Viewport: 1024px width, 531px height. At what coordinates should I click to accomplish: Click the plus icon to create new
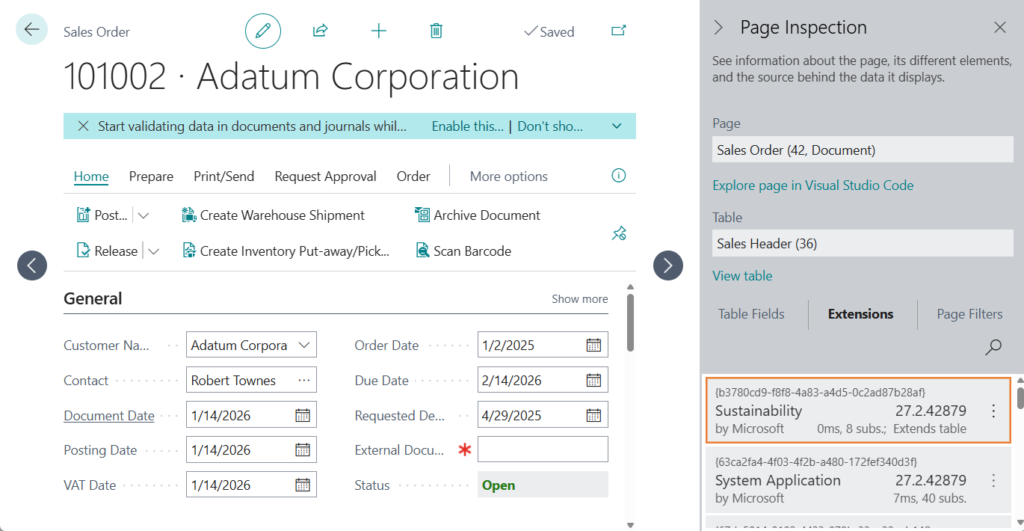pos(378,31)
